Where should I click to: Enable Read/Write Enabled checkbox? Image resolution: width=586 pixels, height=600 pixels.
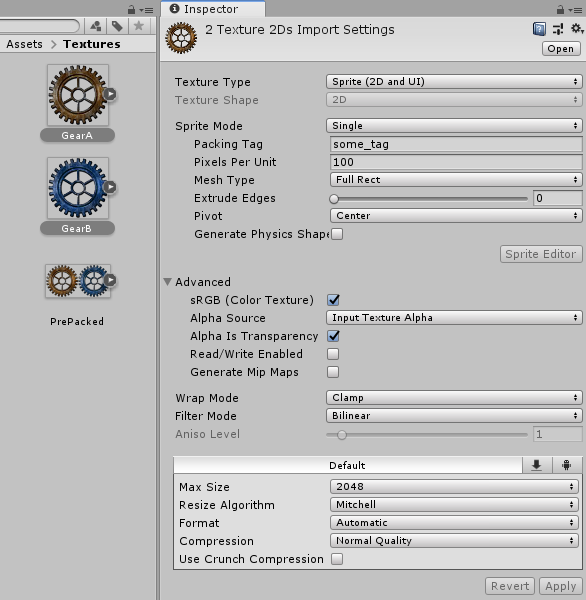[333, 354]
